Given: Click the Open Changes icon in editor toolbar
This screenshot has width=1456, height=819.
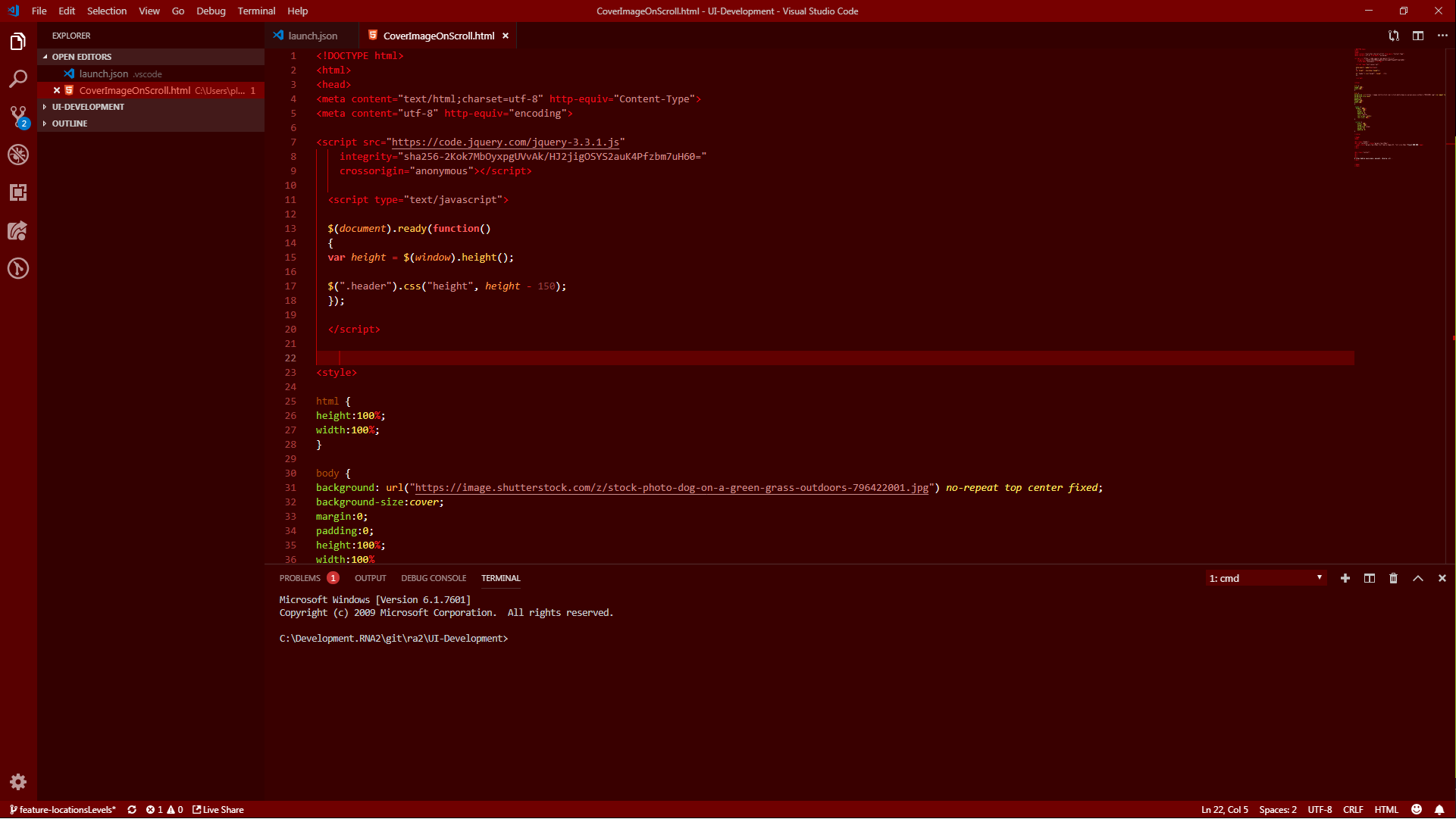Looking at the screenshot, I should (1393, 36).
